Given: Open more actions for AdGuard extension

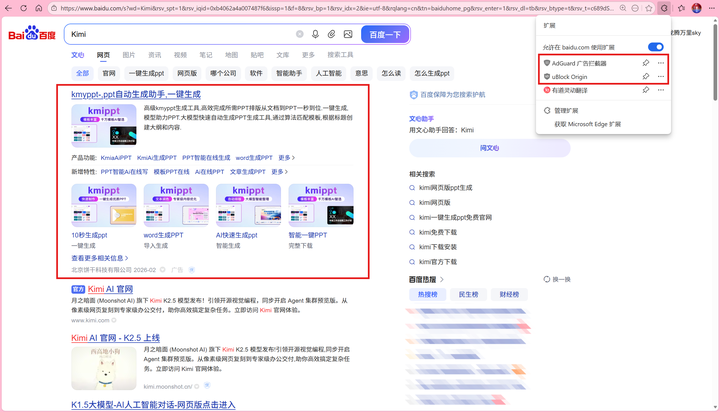Looking at the screenshot, I should coord(661,63).
